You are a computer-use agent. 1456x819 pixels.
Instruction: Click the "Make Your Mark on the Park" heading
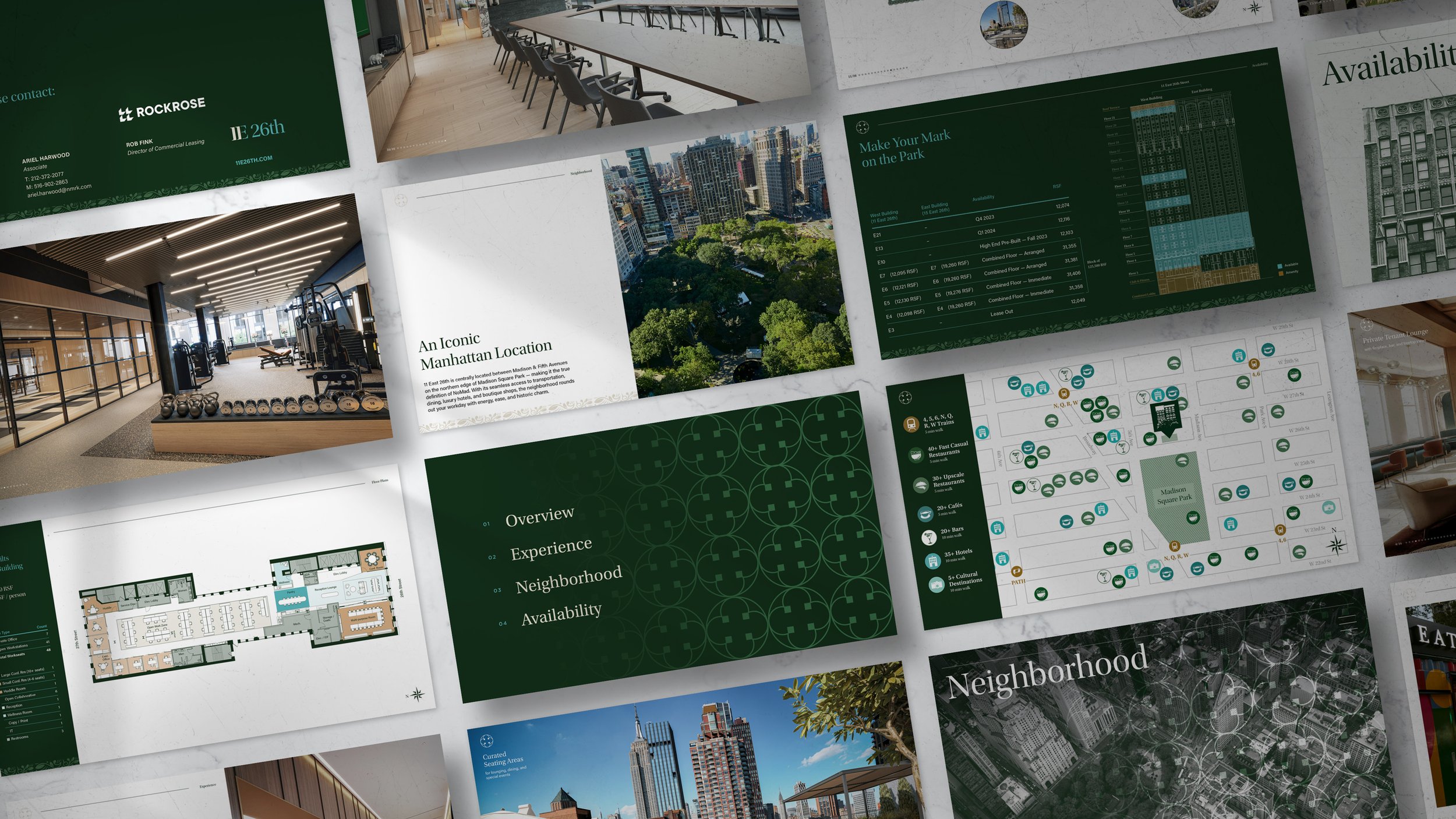[904, 148]
